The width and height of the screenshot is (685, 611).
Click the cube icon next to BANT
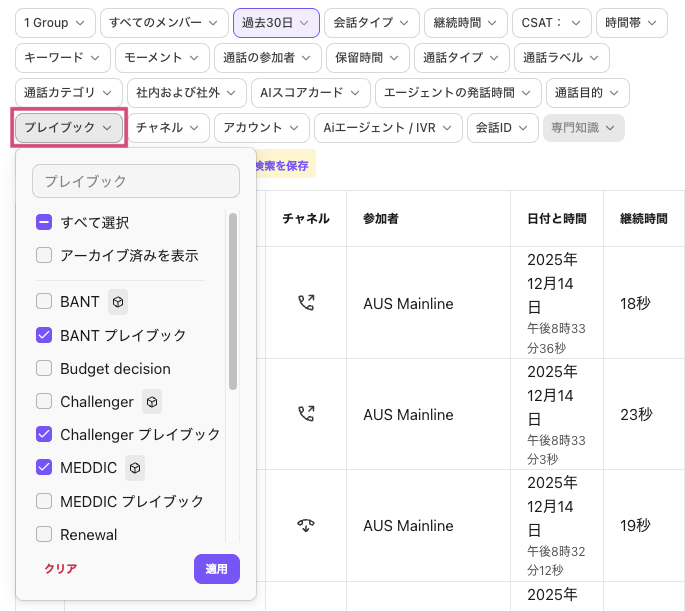[x=118, y=301]
